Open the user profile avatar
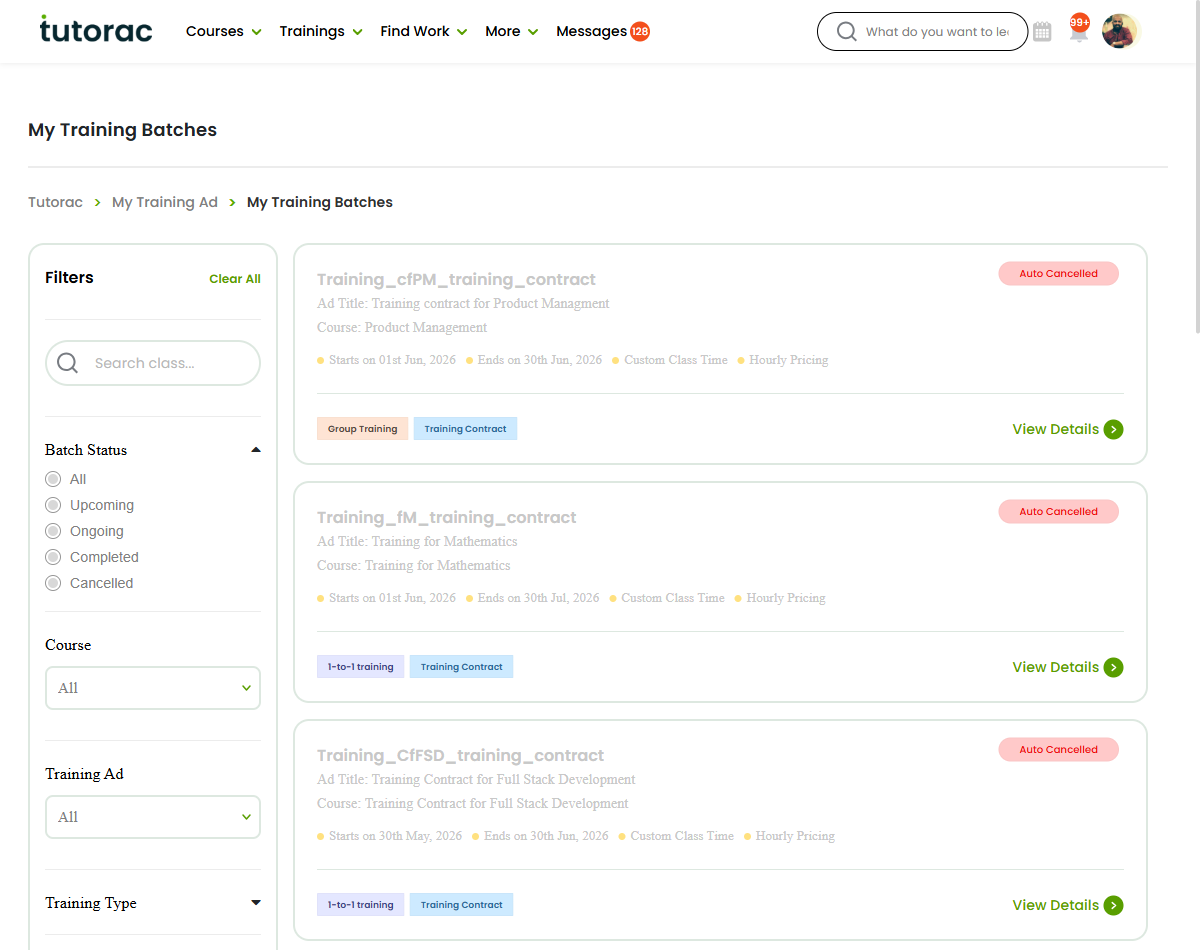Viewport: 1200px width, 950px height. point(1120,31)
